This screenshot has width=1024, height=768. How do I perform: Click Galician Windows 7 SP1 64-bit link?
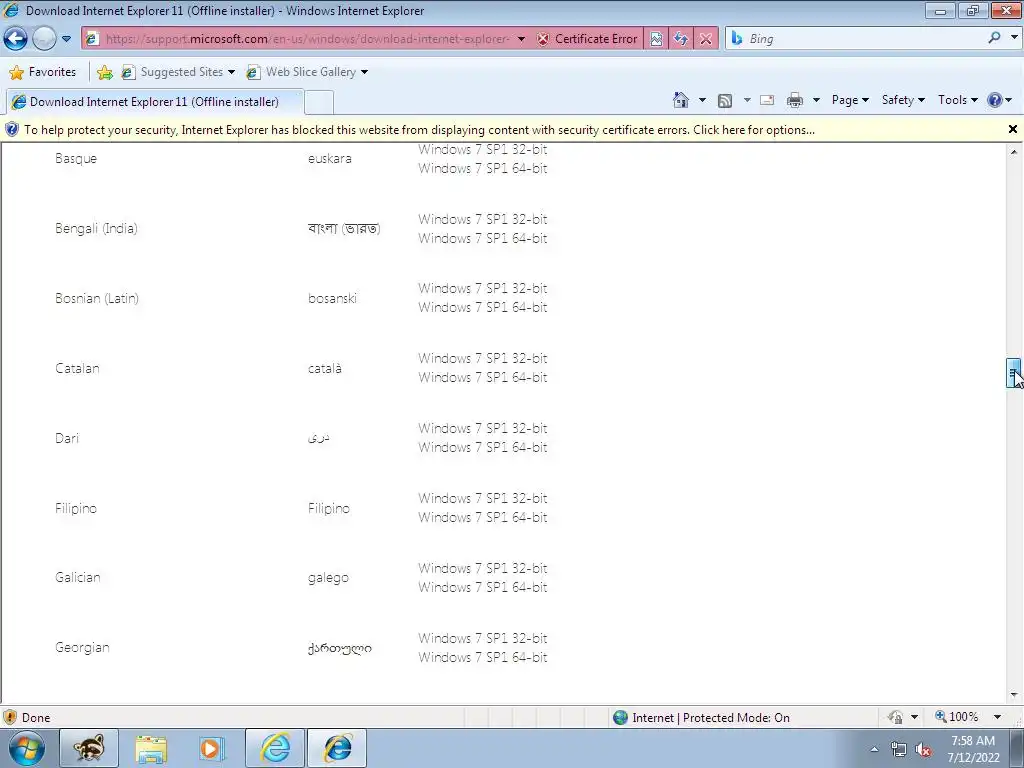pyautogui.click(x=483, y=587)
